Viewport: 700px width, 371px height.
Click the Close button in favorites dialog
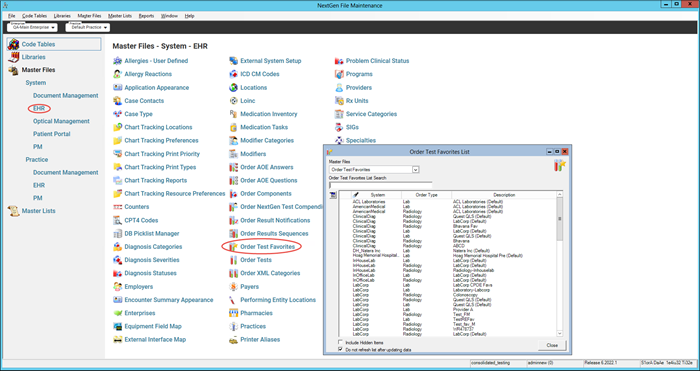552,345
